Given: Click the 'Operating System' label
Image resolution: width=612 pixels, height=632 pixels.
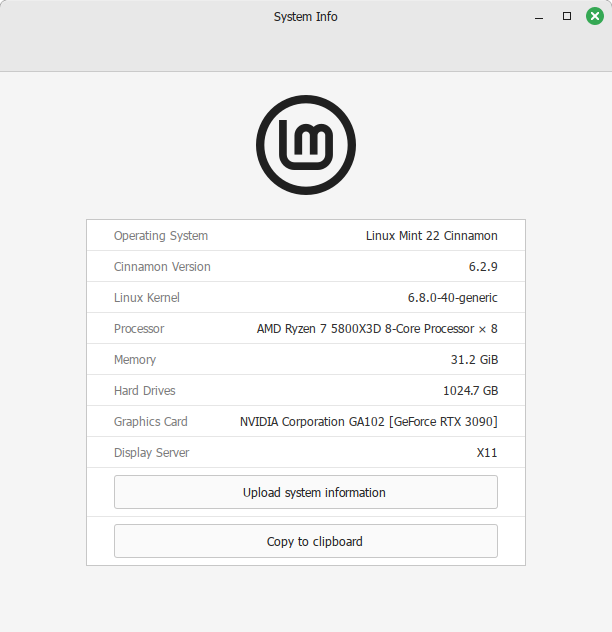Looking at the screenshot, I should click(161, 236).
